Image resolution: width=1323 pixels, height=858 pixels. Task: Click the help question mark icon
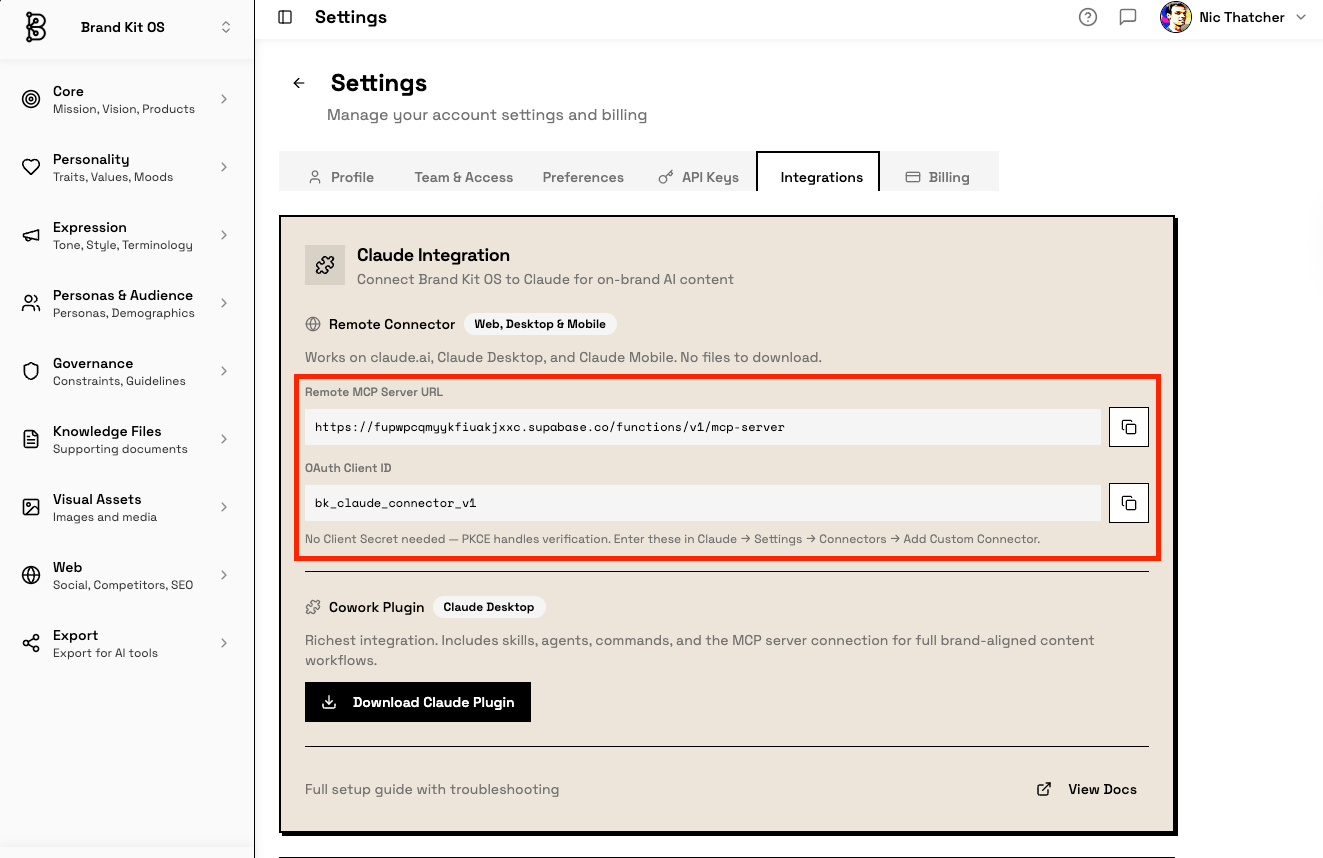(1088, 17)
